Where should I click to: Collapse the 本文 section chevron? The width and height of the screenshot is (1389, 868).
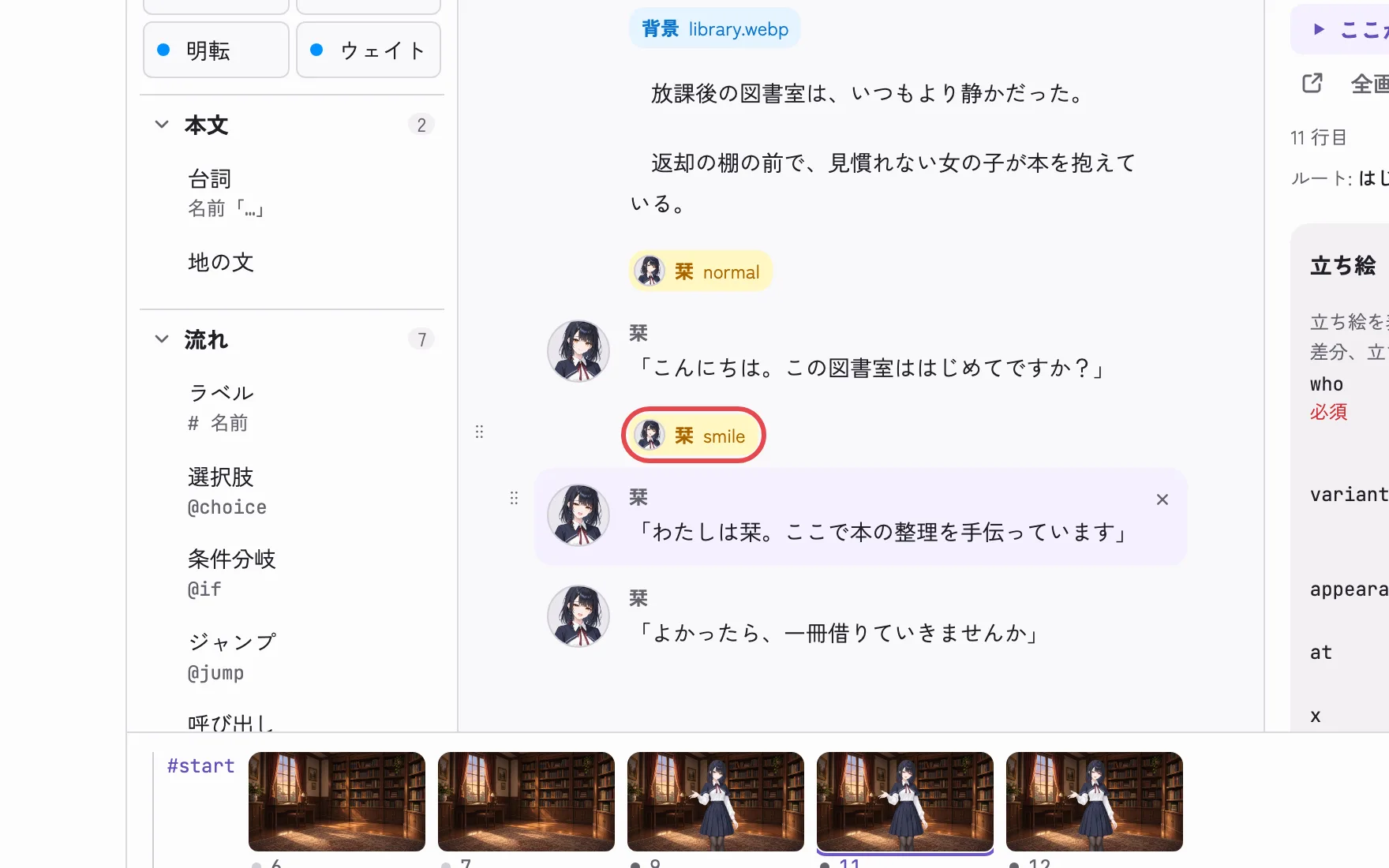pyautogui.click(x=162, y=125)
